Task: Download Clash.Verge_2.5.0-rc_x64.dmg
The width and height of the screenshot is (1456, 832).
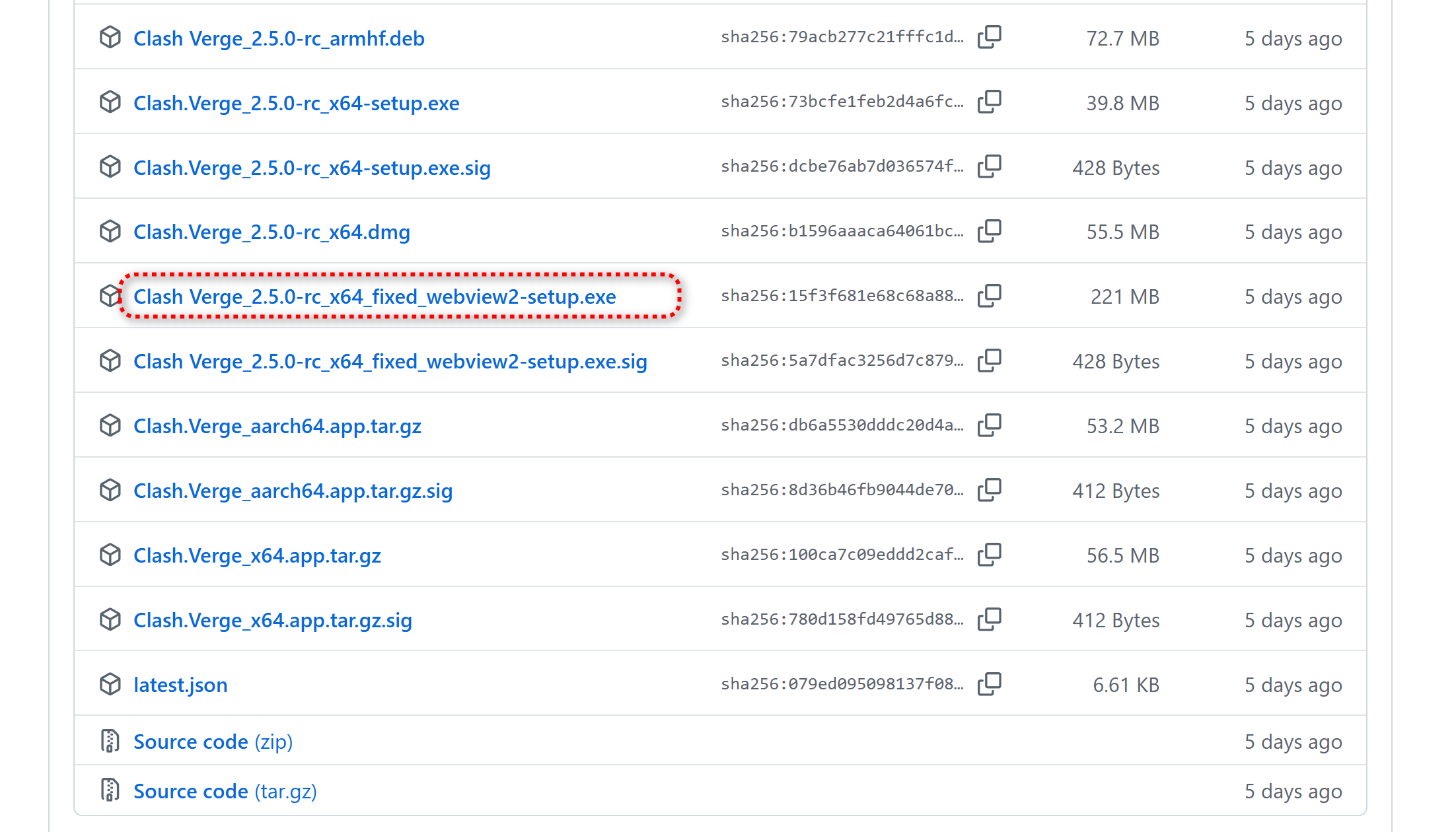Action: tap(272, 232)
